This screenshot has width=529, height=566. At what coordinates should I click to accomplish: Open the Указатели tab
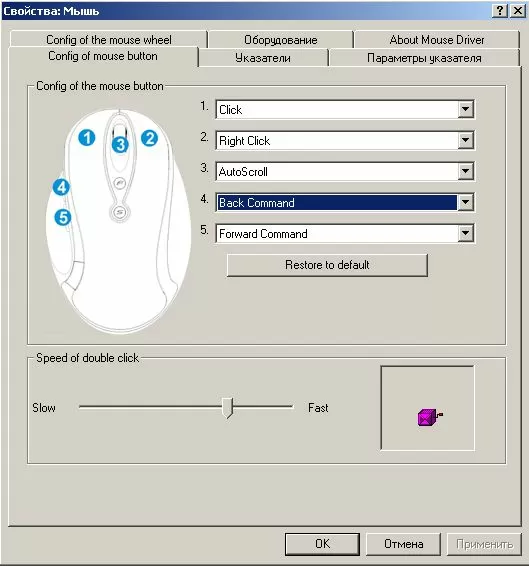pos(263,58)
